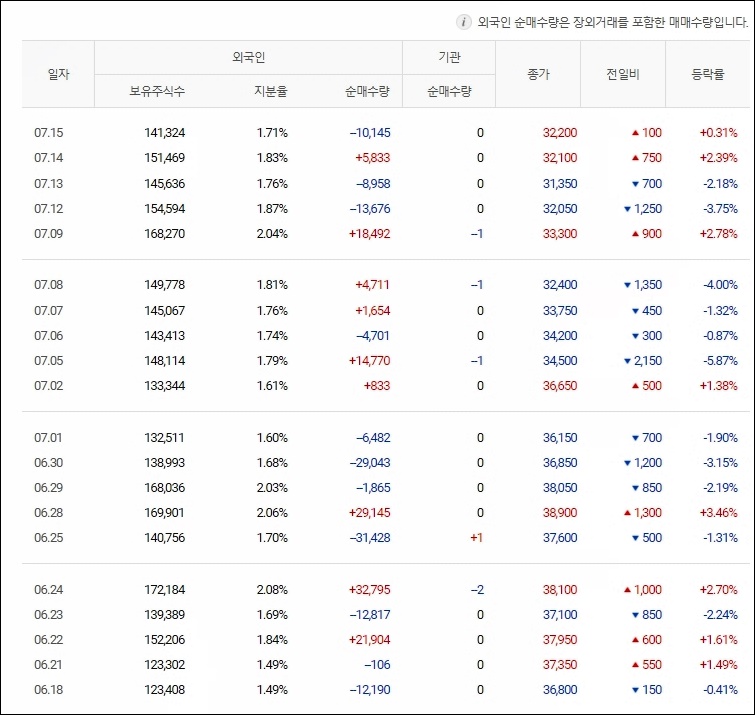Click closing price 37,950

(560, 640)
